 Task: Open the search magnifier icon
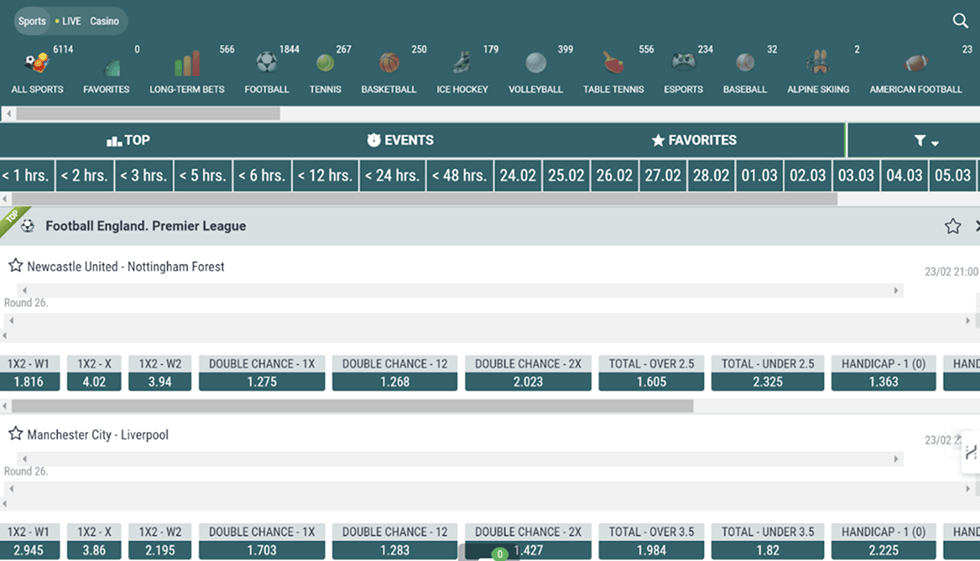tap(960, 21)
